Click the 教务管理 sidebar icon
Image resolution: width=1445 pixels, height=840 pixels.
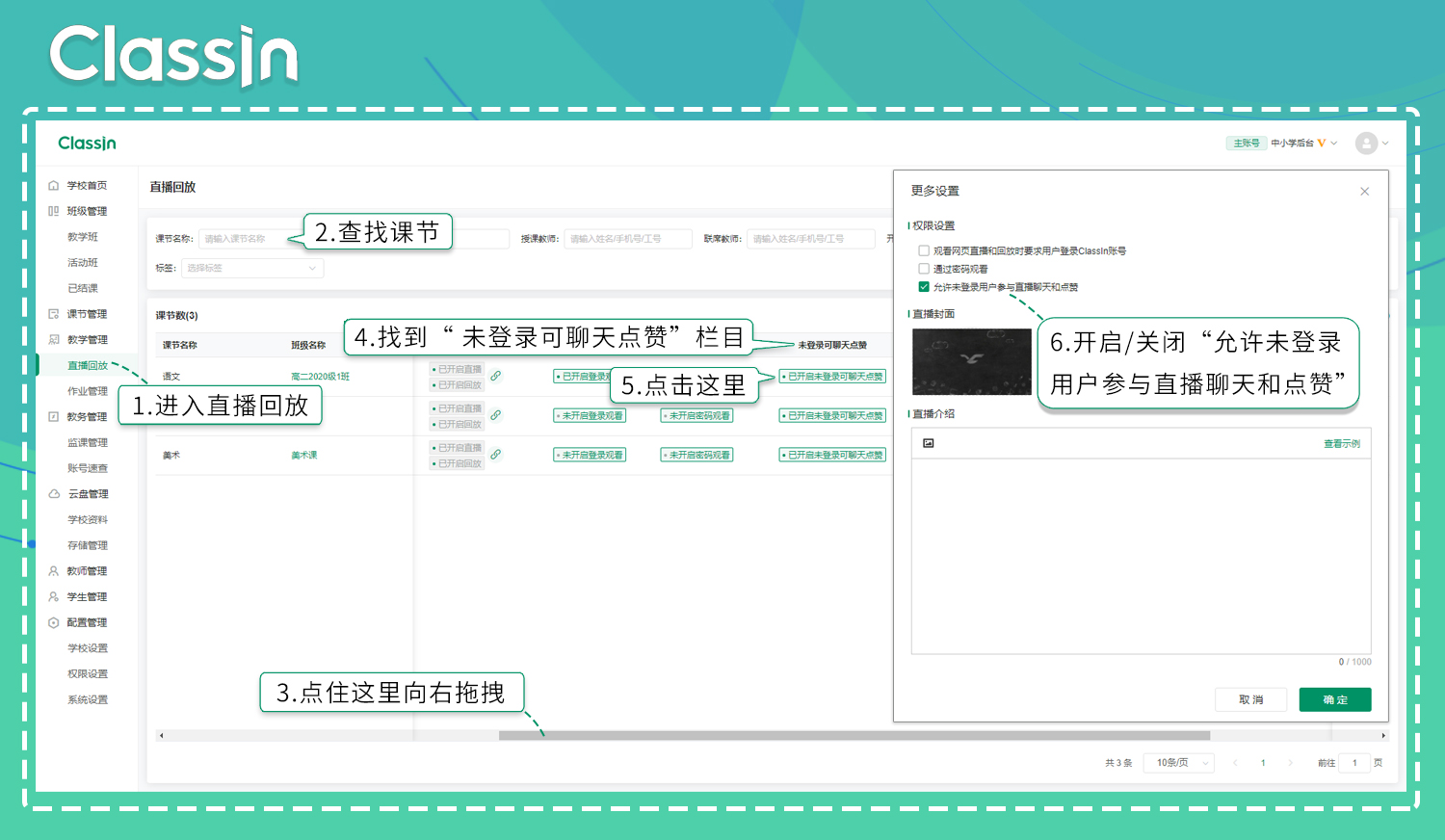pyautogui.click(x=54, y=417)
